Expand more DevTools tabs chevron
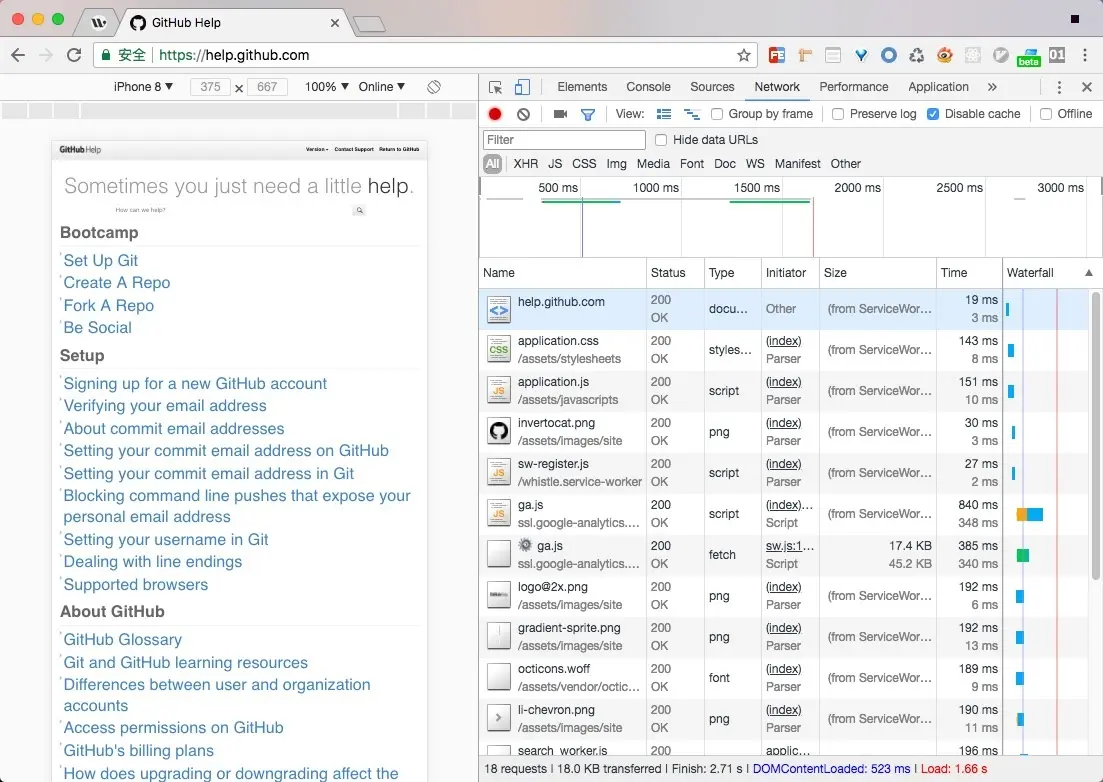Viewport: 1103px width, 782px height. click(992, 87)
